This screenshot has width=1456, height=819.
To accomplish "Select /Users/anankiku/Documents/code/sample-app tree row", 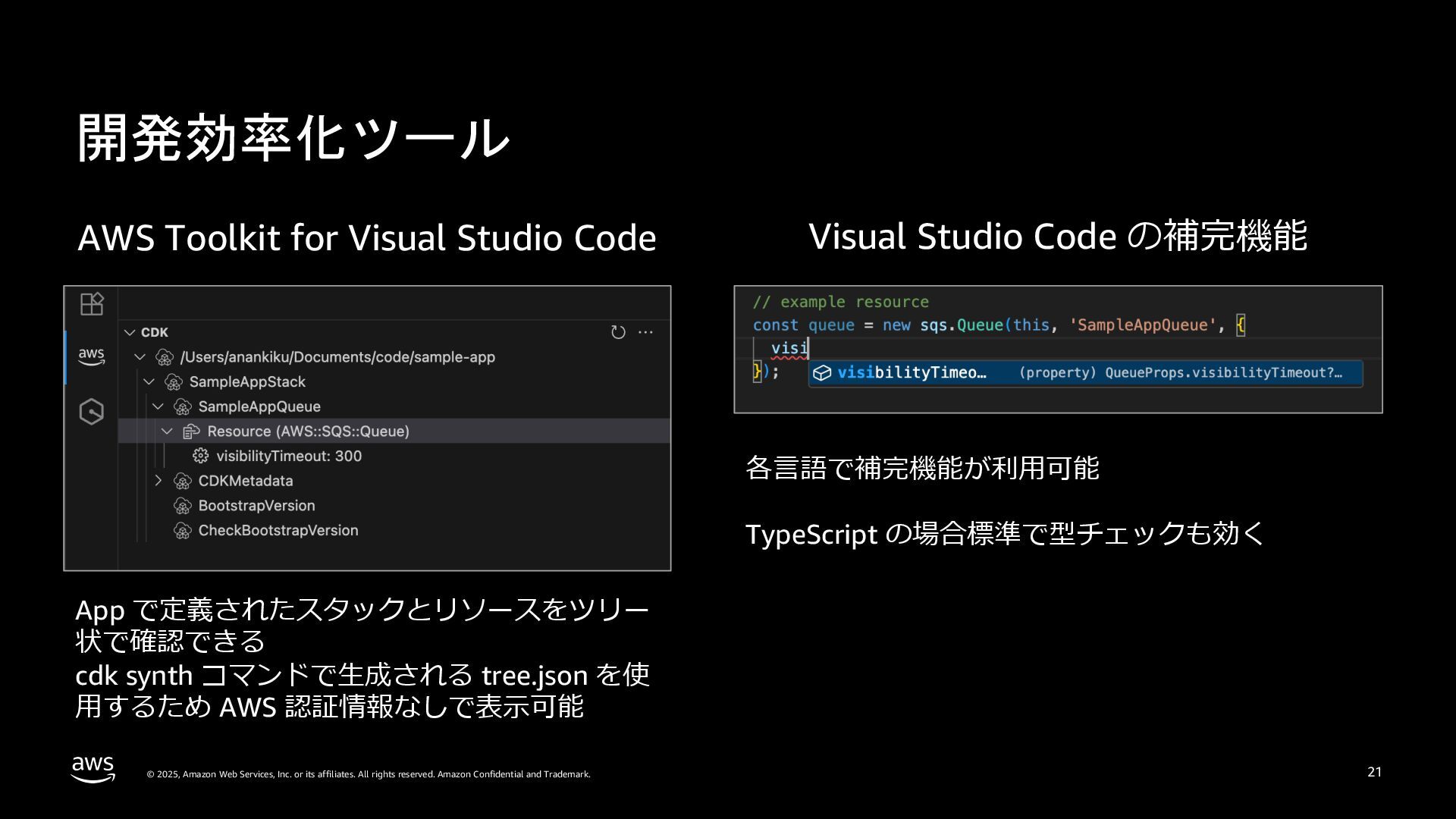I will (x=394, y=356).
